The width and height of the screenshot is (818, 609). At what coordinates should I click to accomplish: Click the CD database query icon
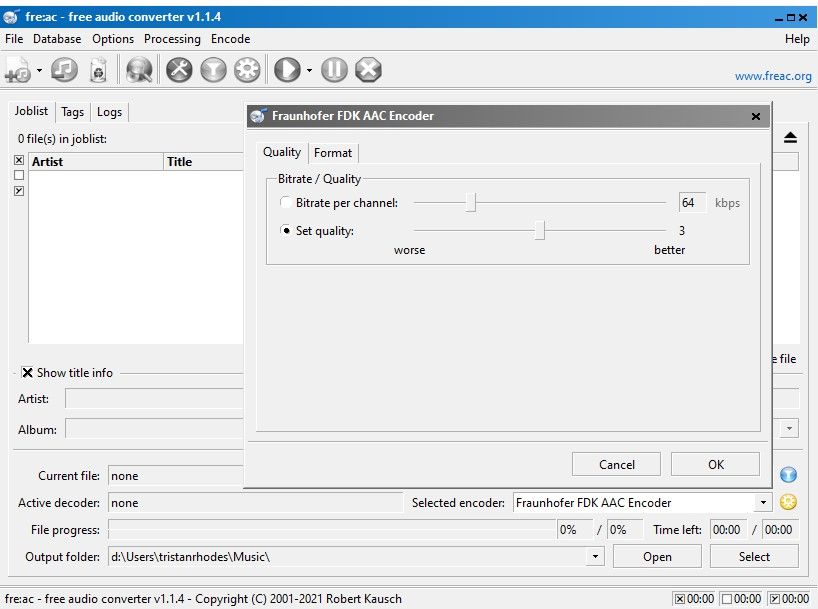coord(139,69)
